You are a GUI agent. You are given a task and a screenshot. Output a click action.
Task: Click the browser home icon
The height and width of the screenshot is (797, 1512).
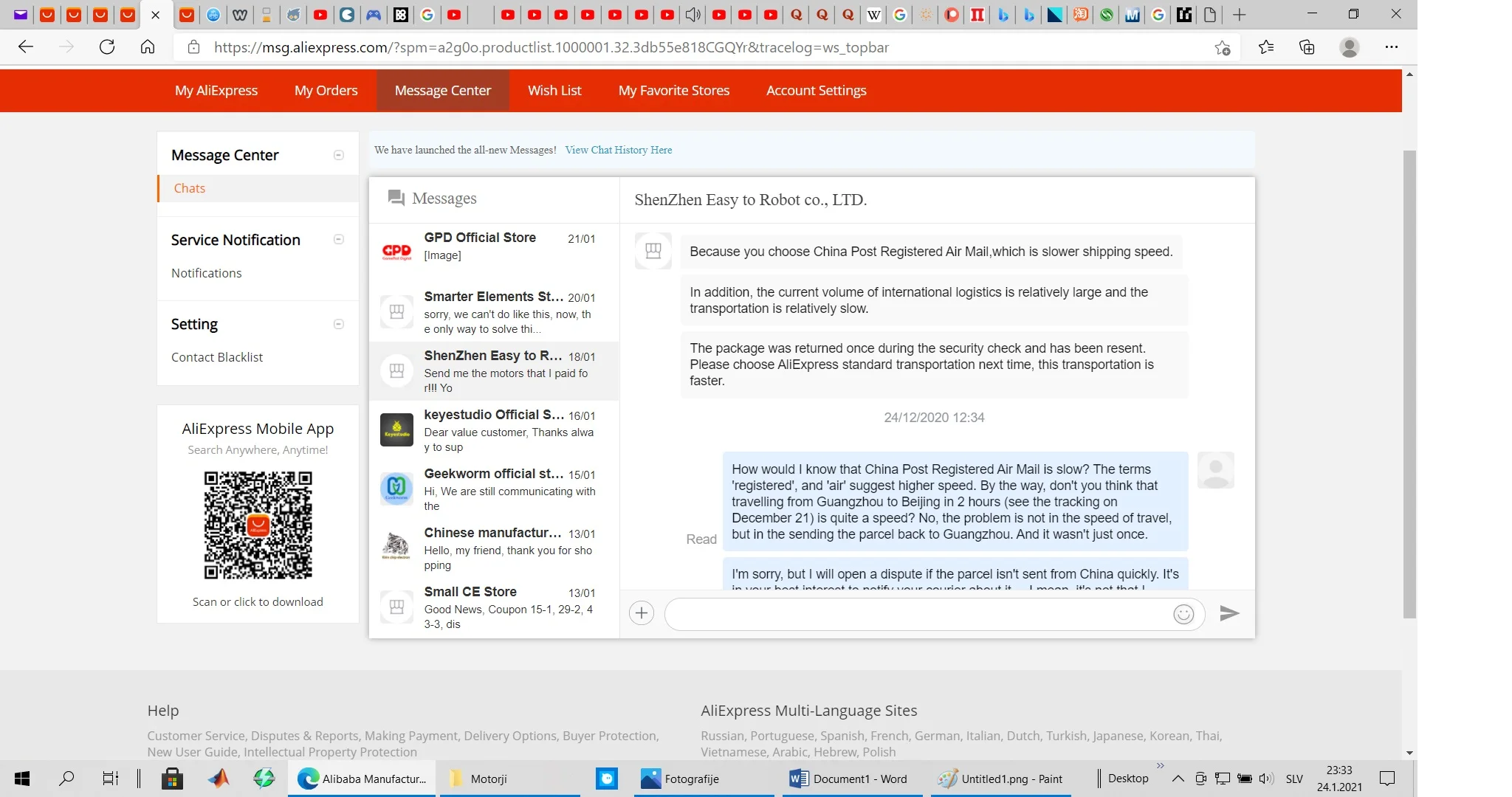(x=148, y=47)
